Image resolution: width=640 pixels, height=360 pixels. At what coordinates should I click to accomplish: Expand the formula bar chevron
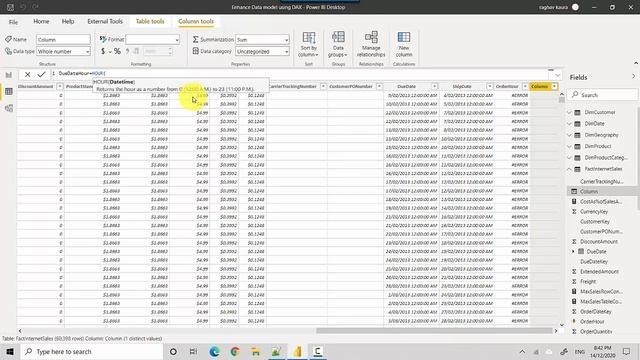(x=558, y=75)
